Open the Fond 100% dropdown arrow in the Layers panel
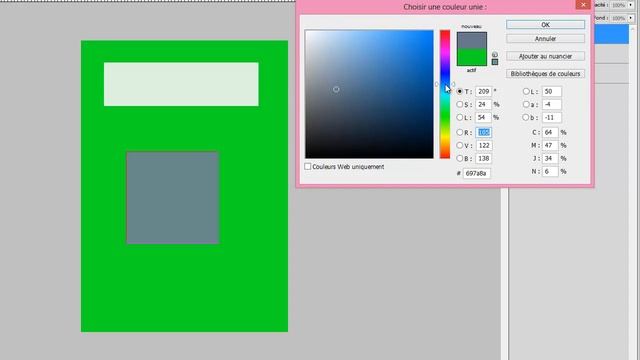This screenshot has width=640, height=360. tap(631, 18)
